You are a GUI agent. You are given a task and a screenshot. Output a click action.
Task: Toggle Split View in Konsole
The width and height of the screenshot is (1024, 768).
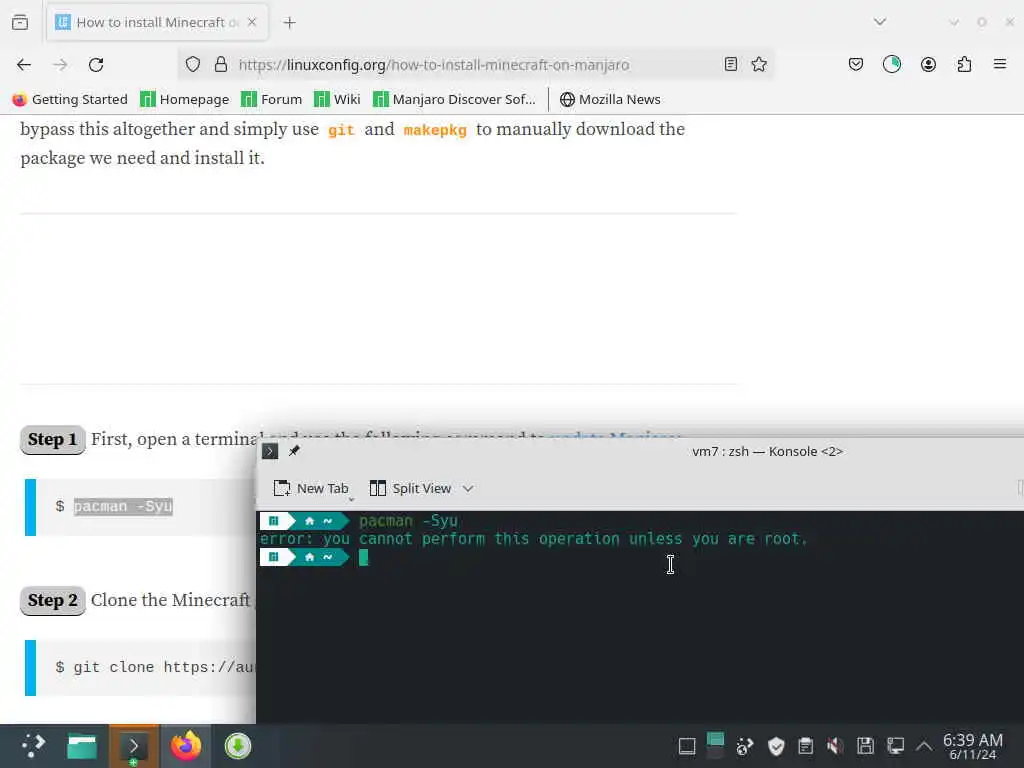coord(410,488)
